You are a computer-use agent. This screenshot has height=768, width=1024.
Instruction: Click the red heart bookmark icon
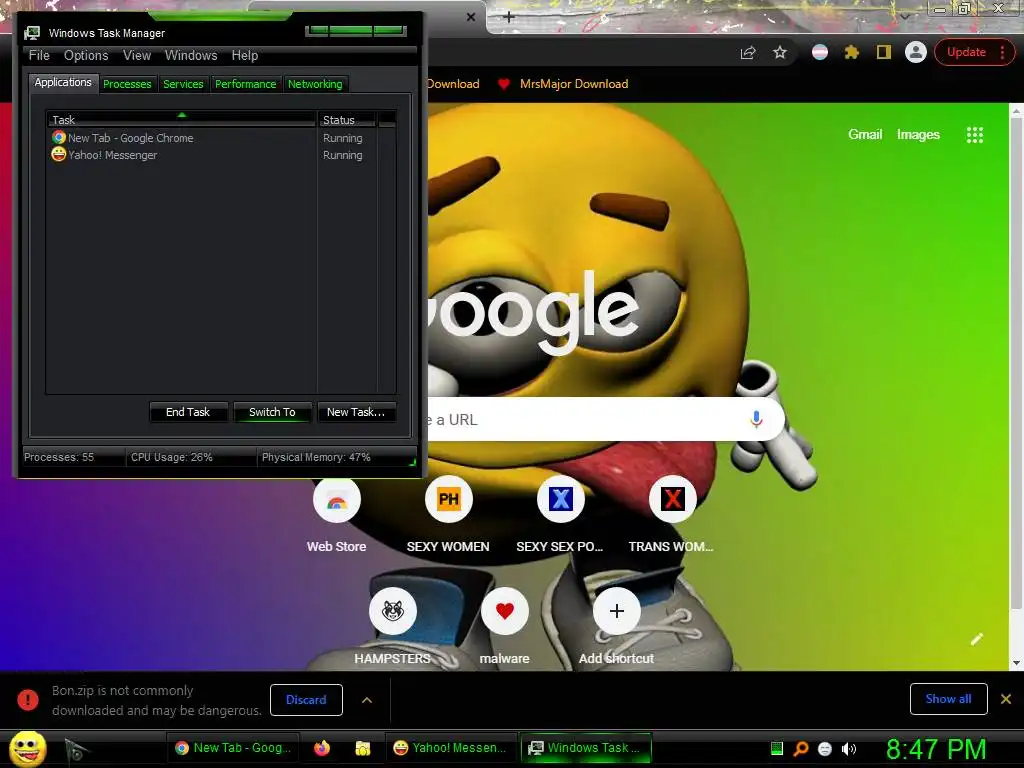coord(504,84)
